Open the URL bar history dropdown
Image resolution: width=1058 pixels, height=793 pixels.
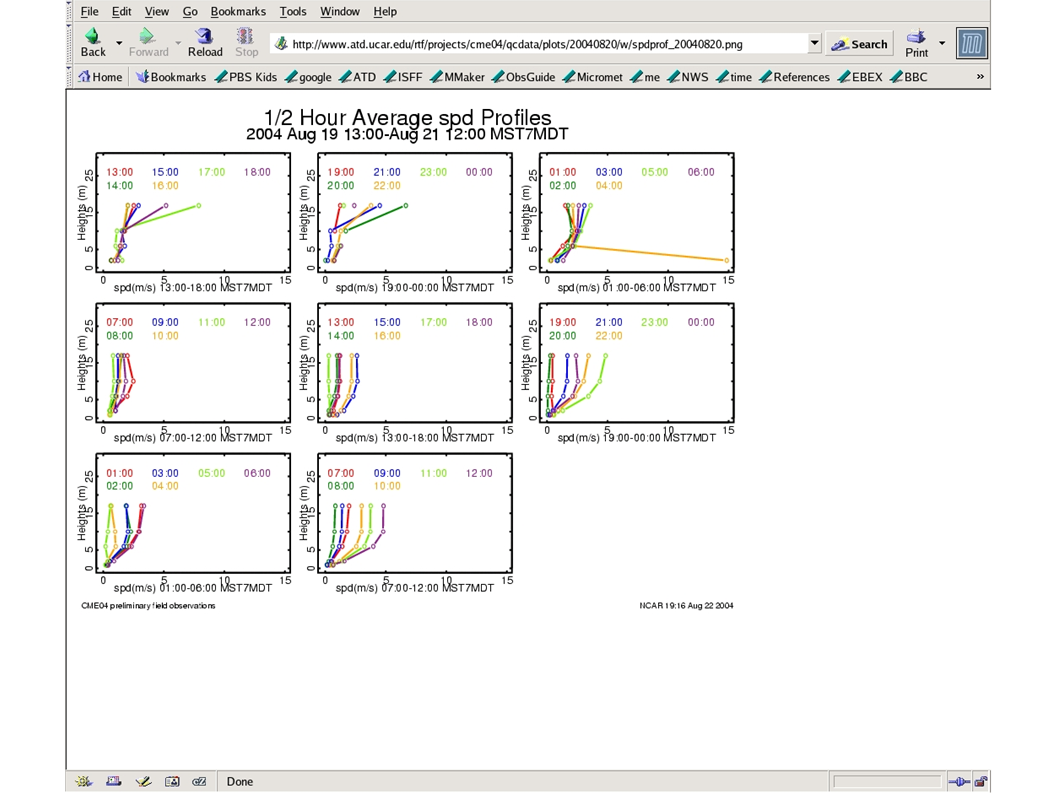point(814,44)
